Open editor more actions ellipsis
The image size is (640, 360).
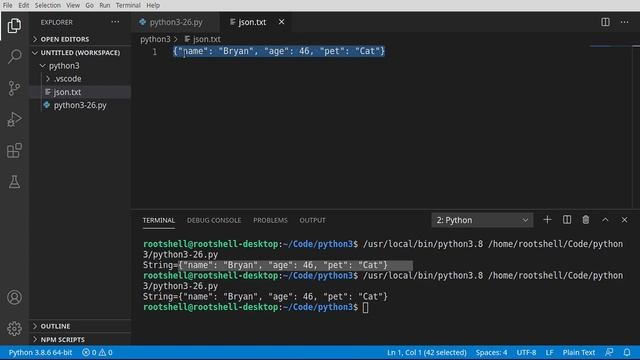(624, 22)
